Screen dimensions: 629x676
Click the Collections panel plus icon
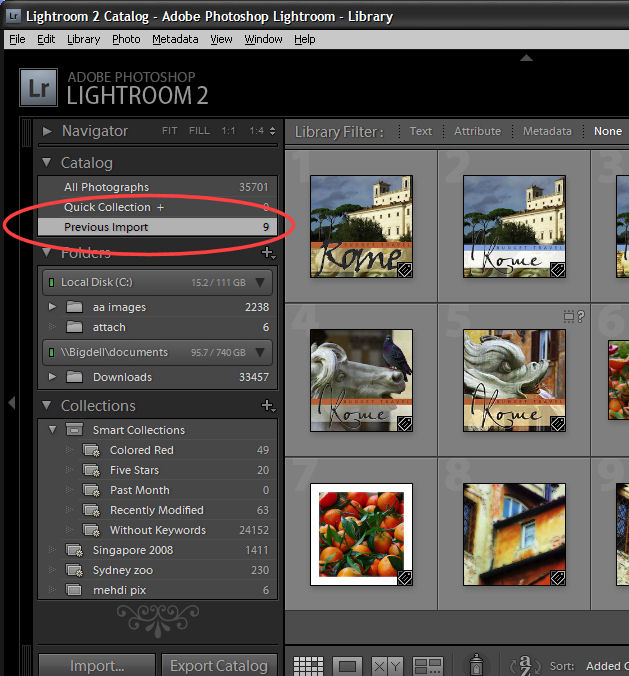tap(268, 405)
